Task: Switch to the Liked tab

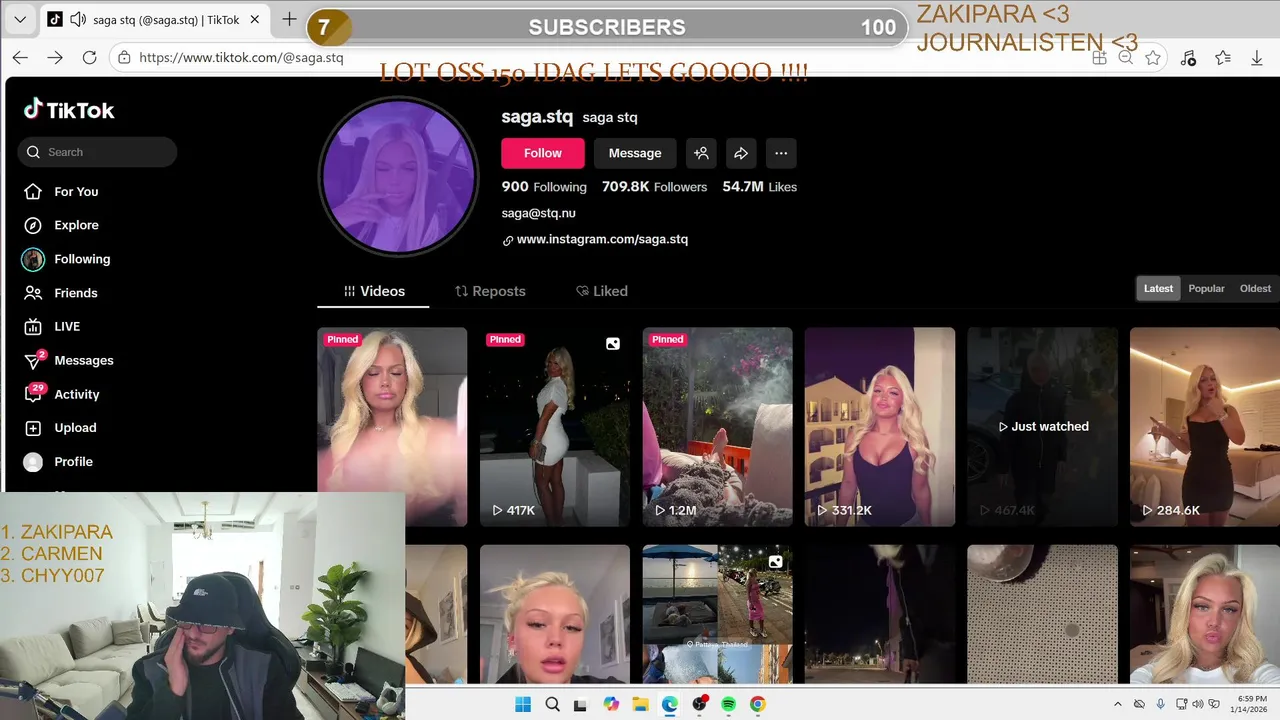Action: click(602, 291)
